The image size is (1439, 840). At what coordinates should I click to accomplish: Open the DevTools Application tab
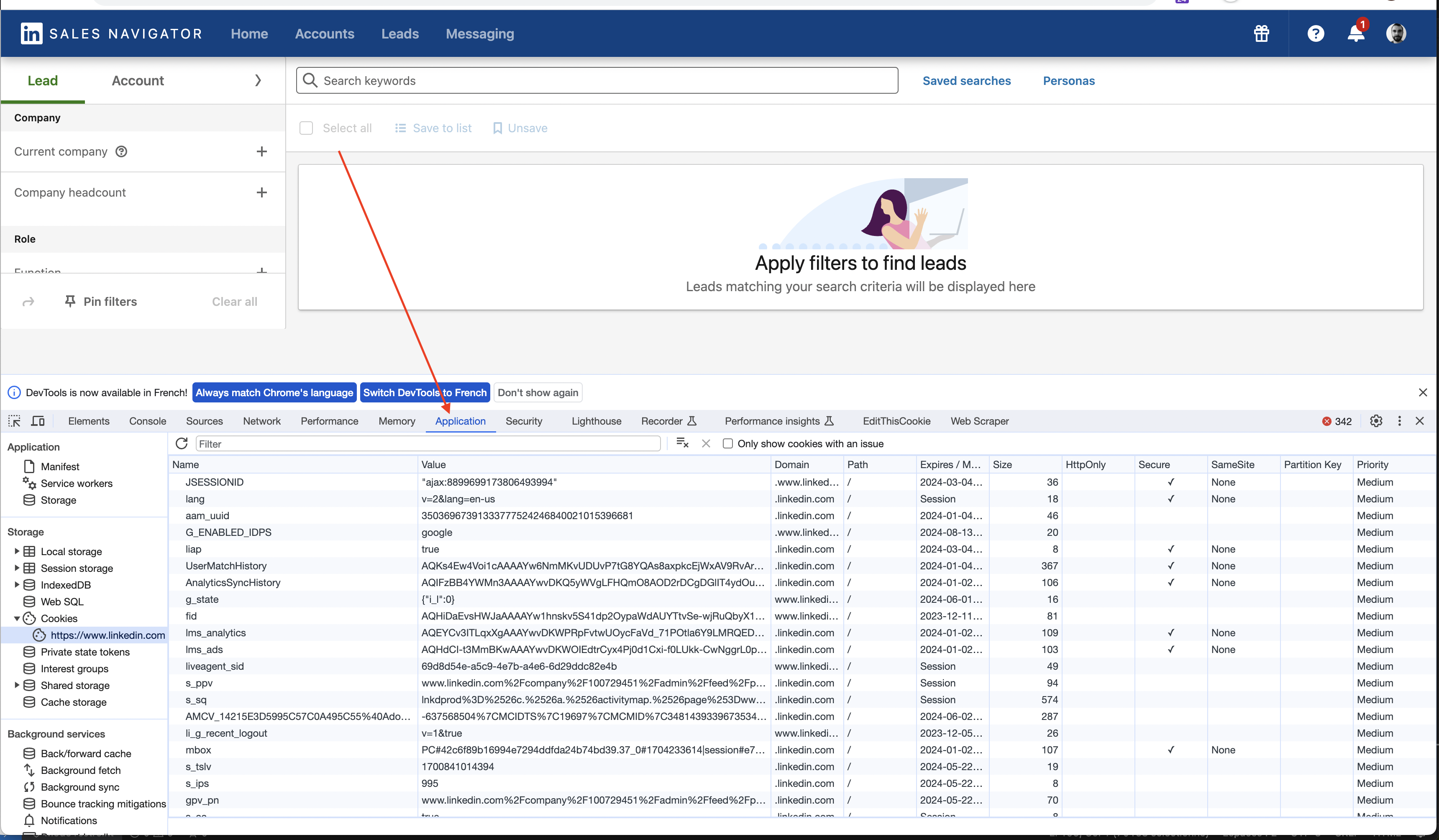click(460, 421)
